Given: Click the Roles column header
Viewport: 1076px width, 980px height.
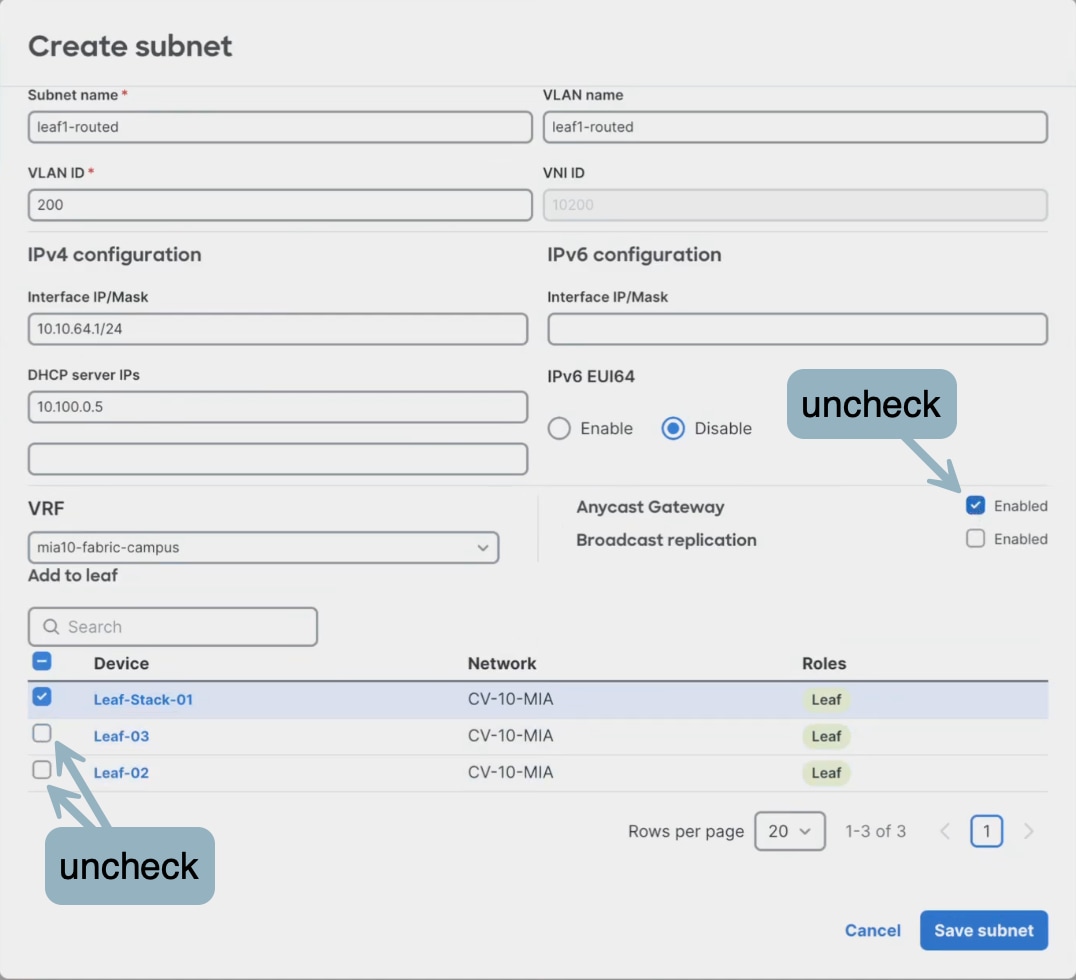Looking at the screenshot, I should pyautogui.click(x=824, y=663).
